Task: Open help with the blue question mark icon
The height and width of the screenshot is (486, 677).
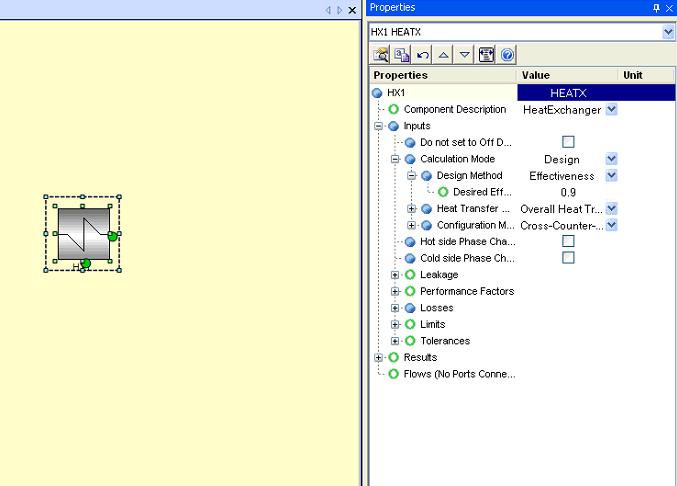Action: coord(507,55)
